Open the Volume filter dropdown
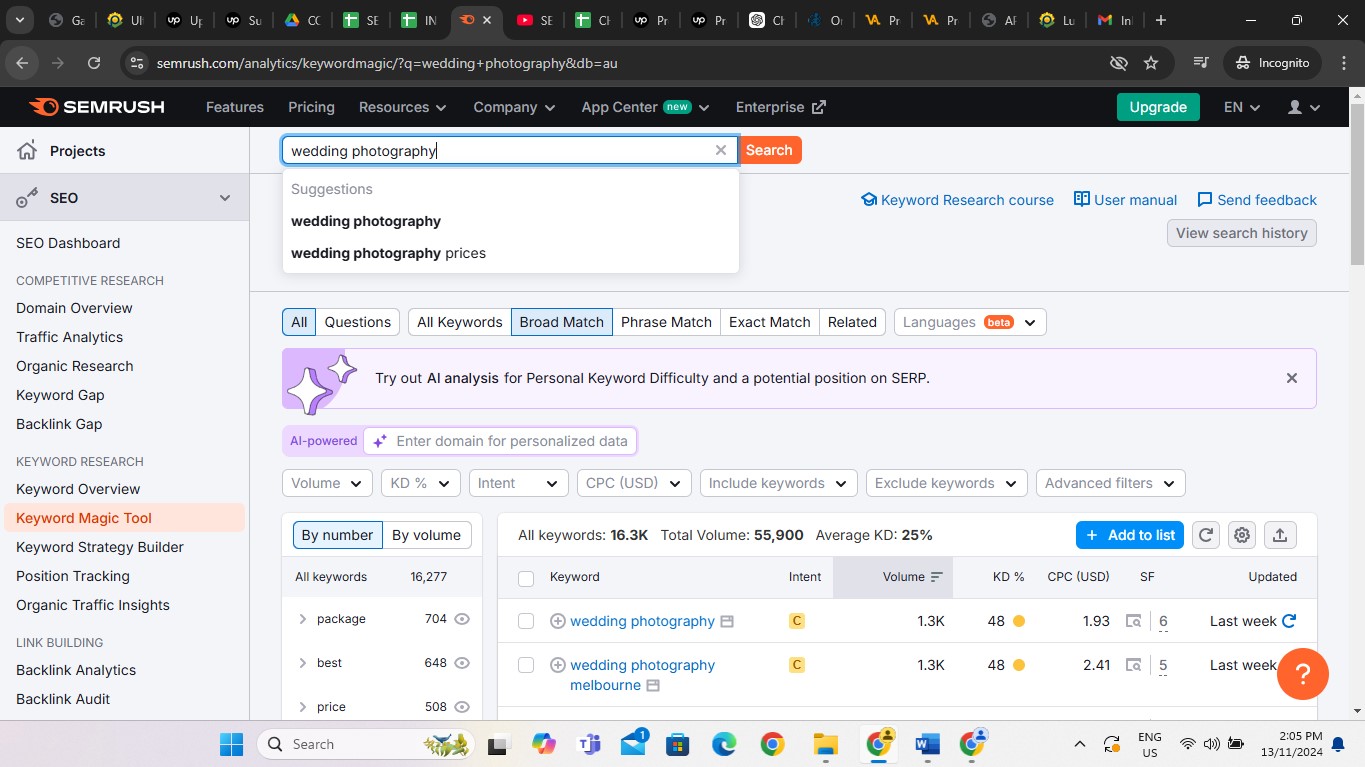Viewport: 1365px width, 767px height. (x=327, y=483)
